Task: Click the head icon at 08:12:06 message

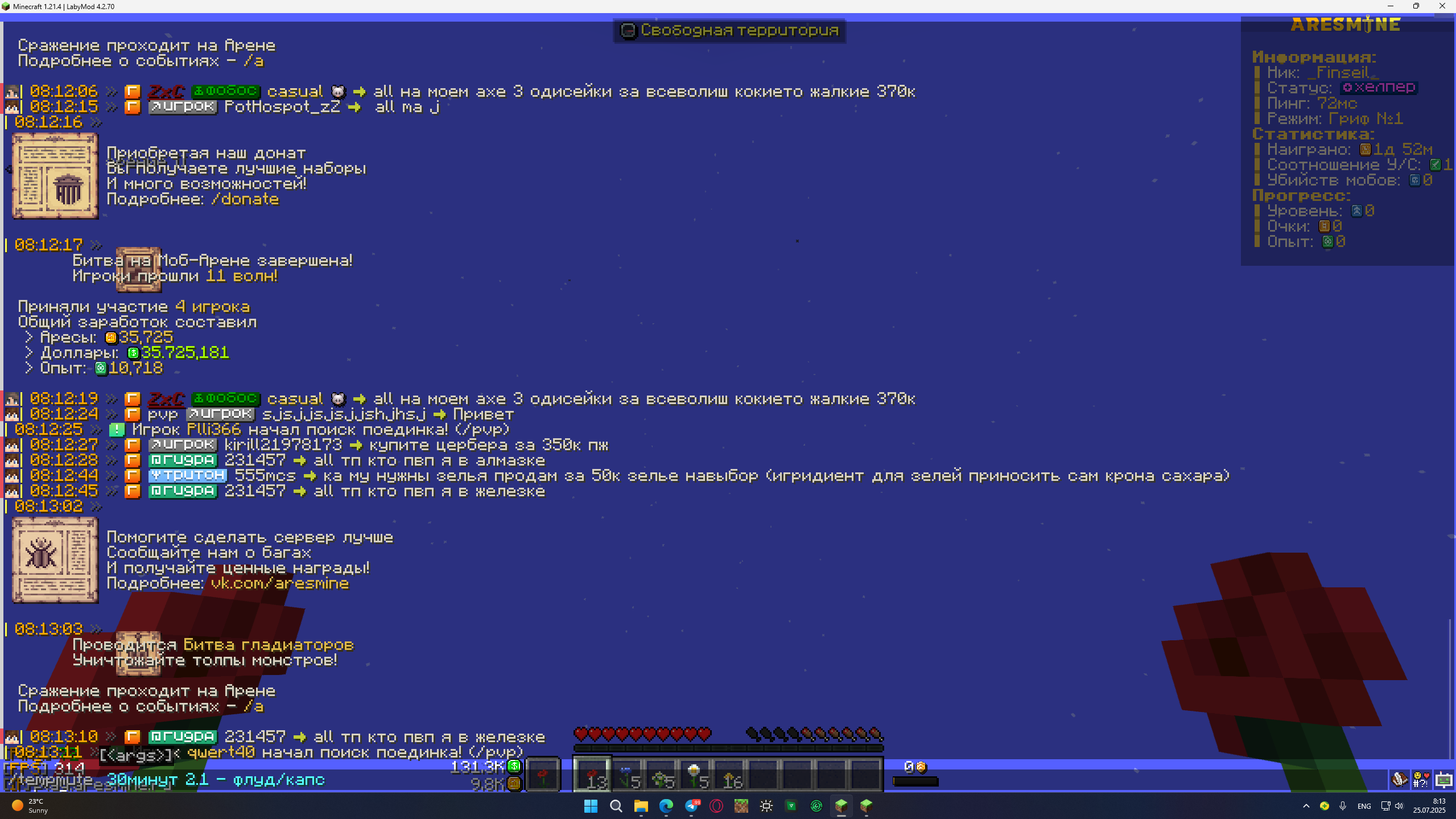Action: point(13,91)
